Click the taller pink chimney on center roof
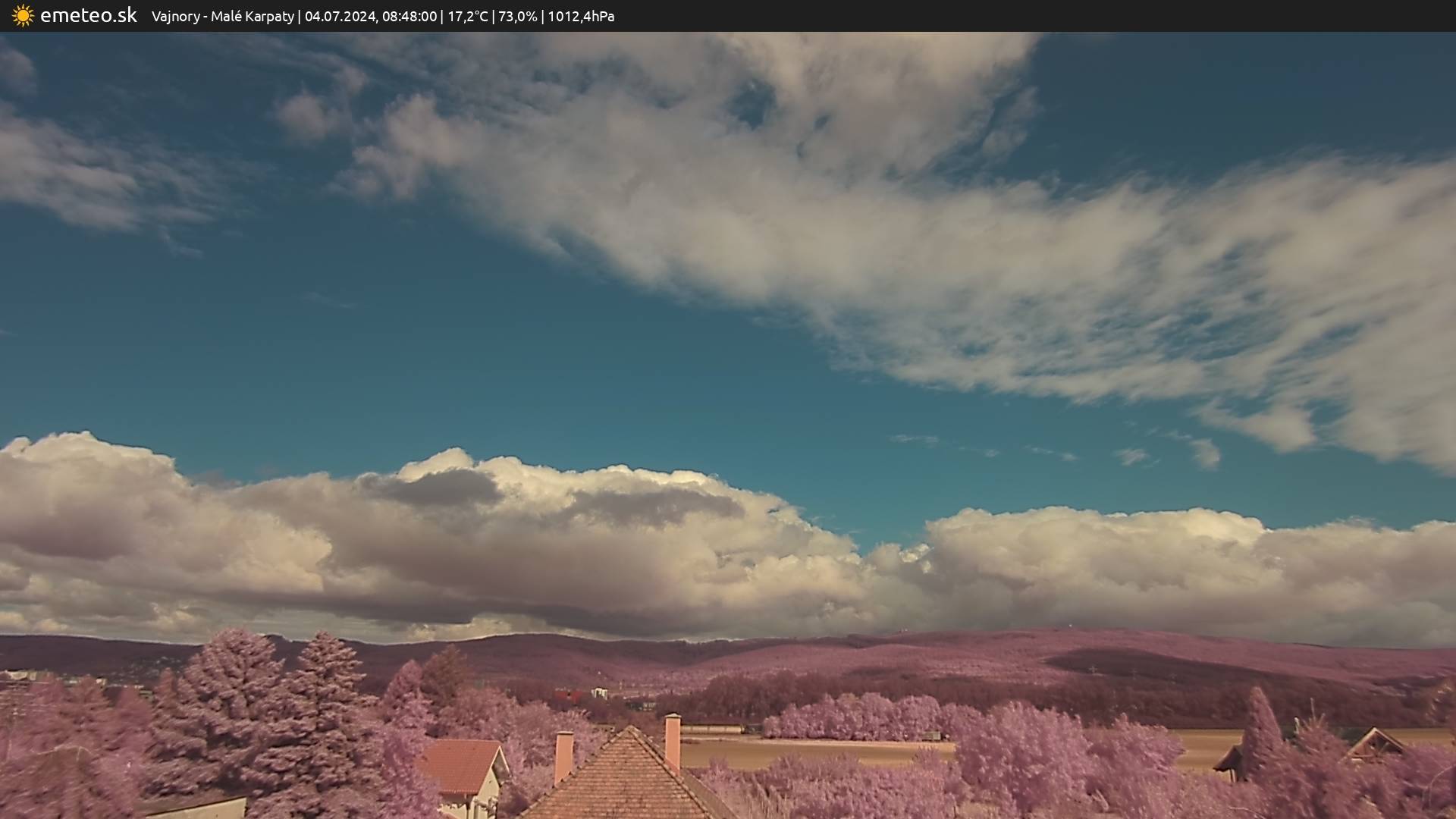The height and width of the screenshot is (819, 1456). tap(673, 740)
